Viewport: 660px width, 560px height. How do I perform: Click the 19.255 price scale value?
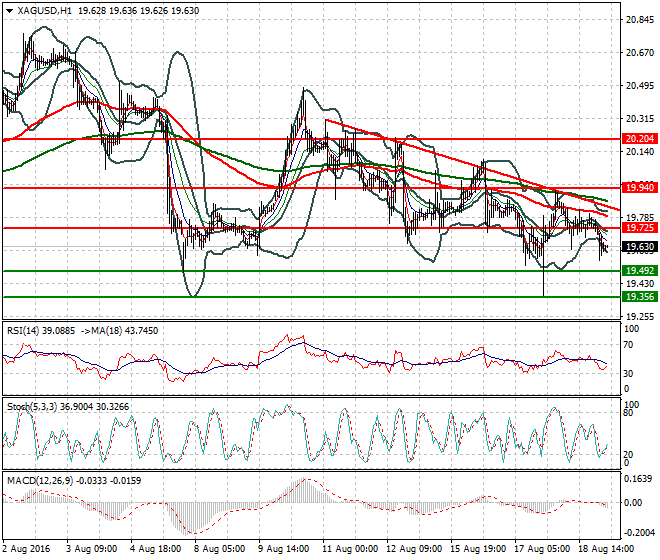640,317
